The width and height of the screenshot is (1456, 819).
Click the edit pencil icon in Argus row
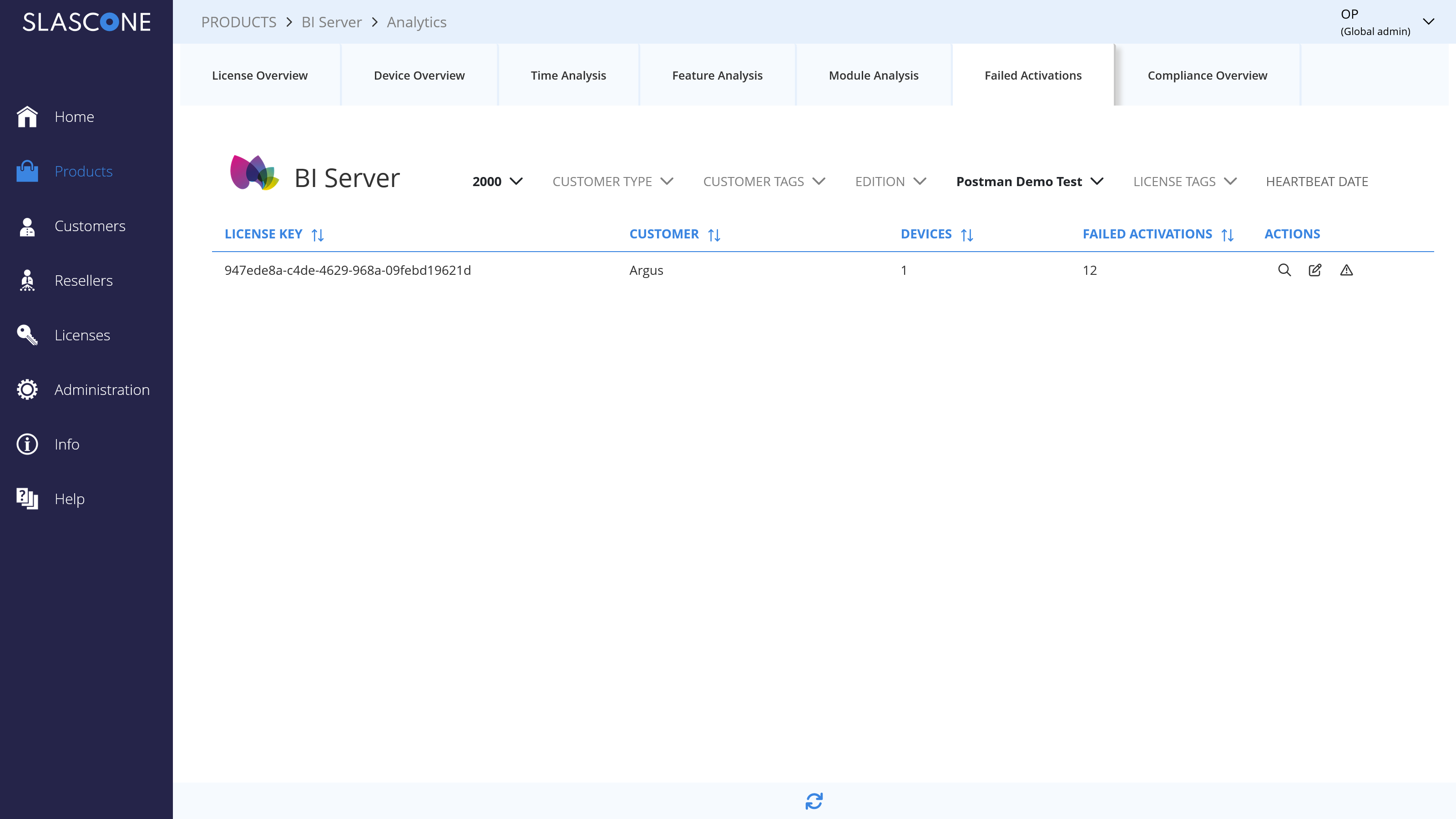[1315, 270]
